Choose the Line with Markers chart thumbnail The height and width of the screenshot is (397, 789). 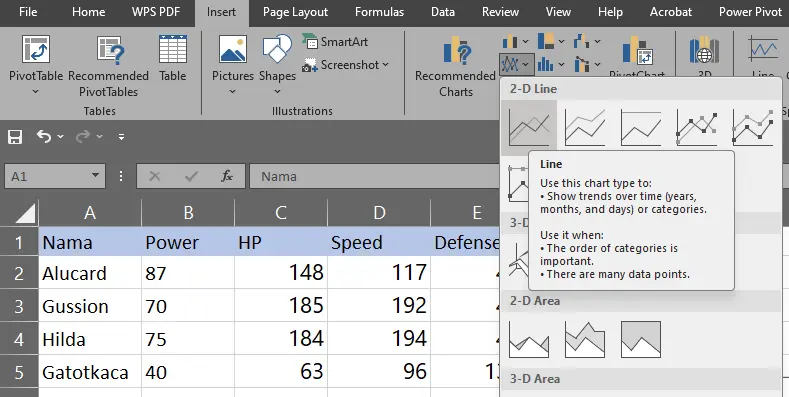click(x=697, y=128)
